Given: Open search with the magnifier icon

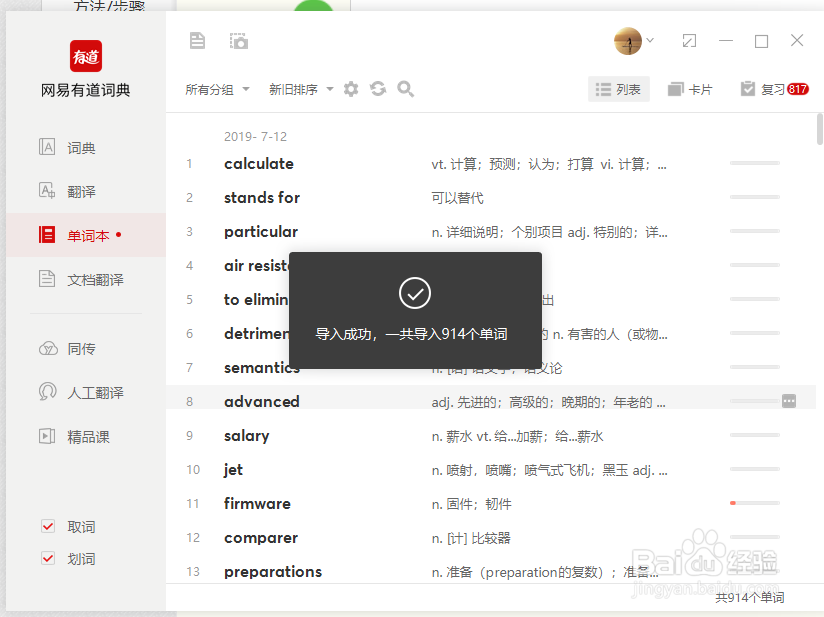Looking at the screenshot, I should pos(404,89).
